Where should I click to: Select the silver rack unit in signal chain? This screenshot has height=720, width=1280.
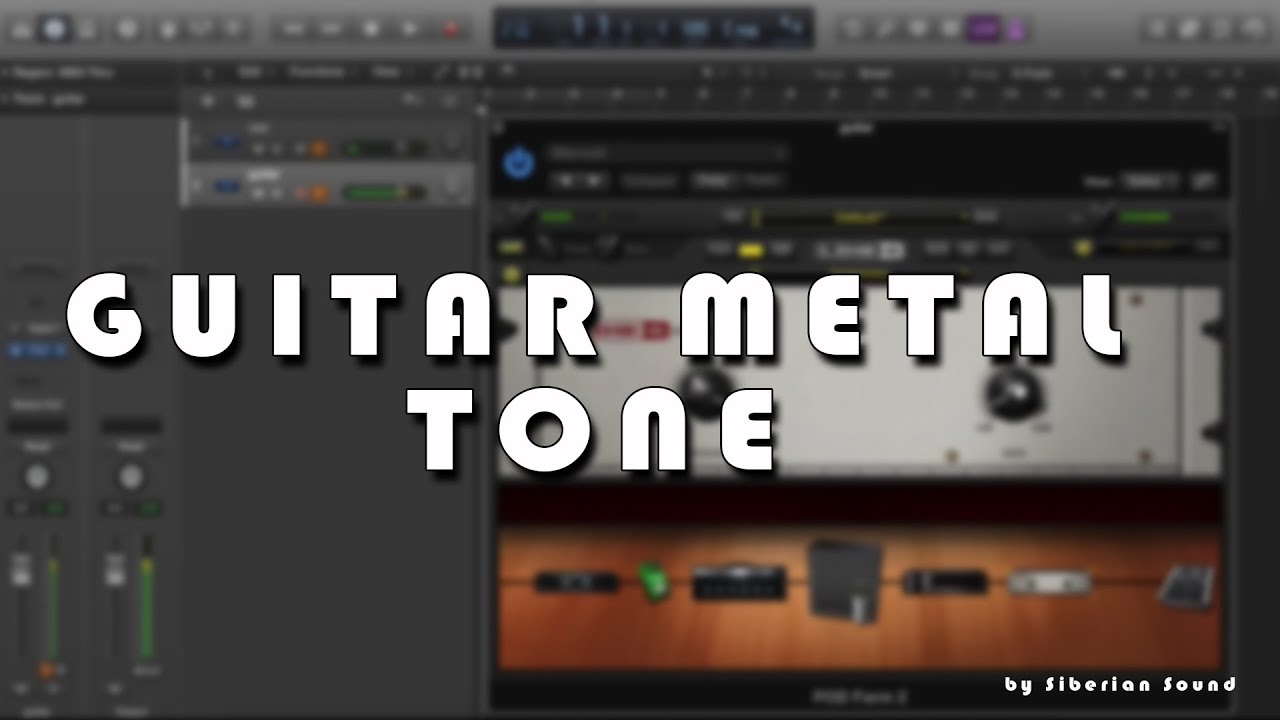click(x=1049, y=582)
